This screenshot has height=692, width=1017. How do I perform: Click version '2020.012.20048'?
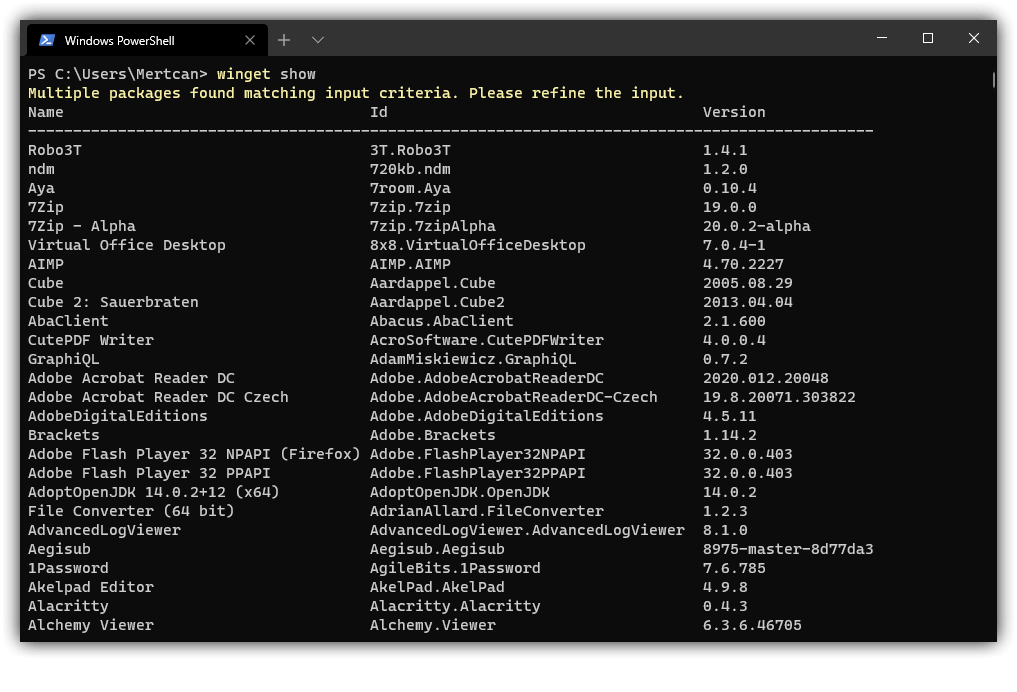click(x=765, y=378)
